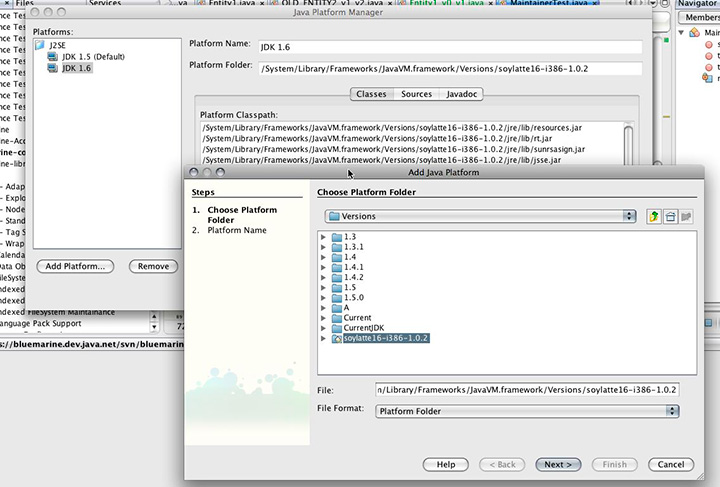This screenshot has height=487, width=720.
Task: Click the Platform Name text field
Action: [x=450, y=47]
